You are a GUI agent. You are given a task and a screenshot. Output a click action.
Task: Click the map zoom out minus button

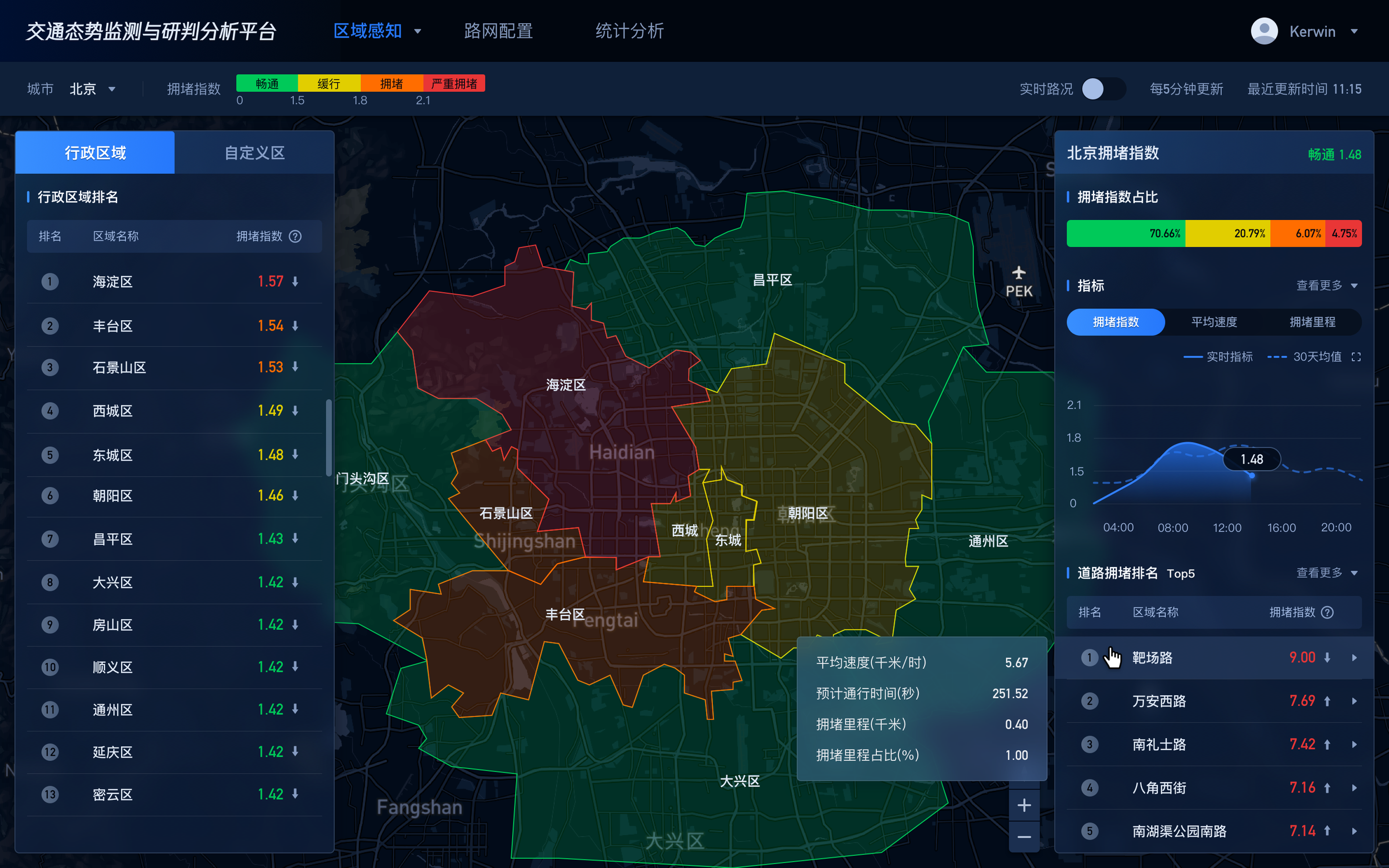pyautogui.click(x=1024, y=837)
